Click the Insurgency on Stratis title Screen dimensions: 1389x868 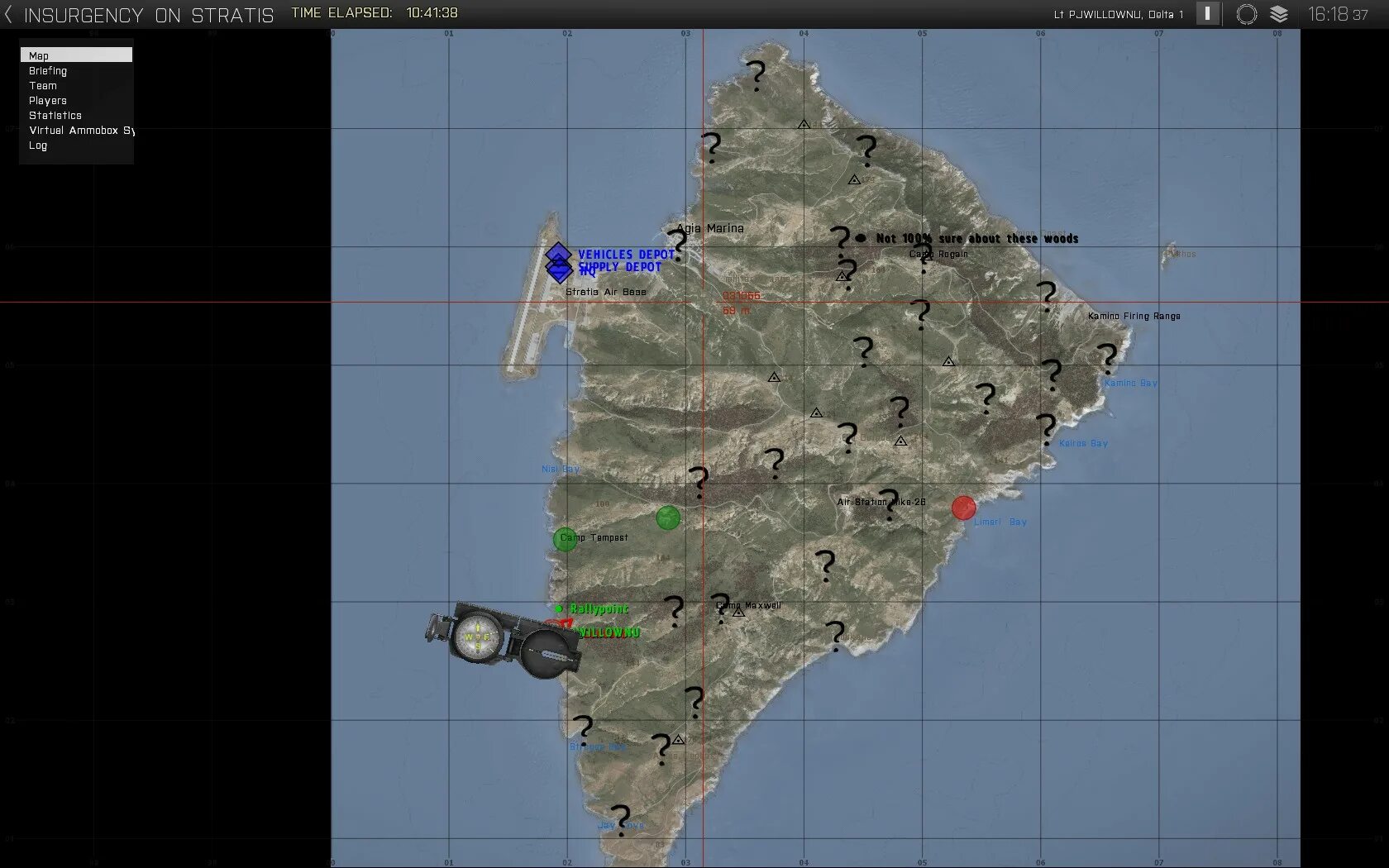(149, 15)
